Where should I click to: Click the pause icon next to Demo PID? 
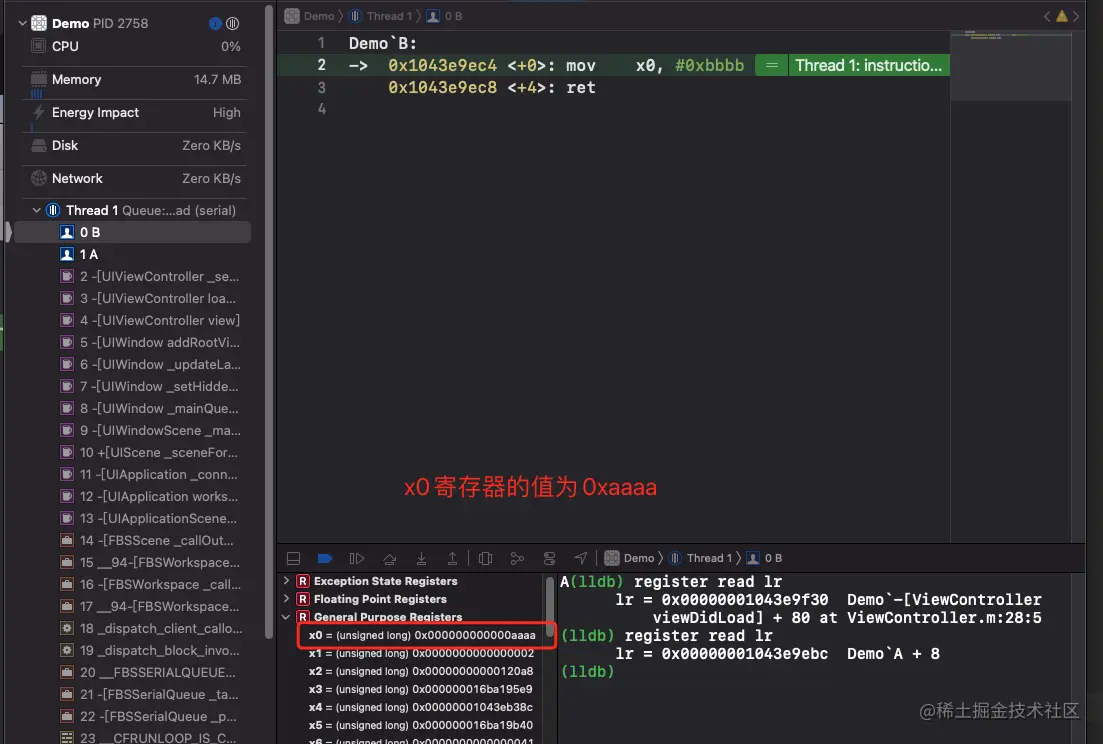tap(232, 24)
